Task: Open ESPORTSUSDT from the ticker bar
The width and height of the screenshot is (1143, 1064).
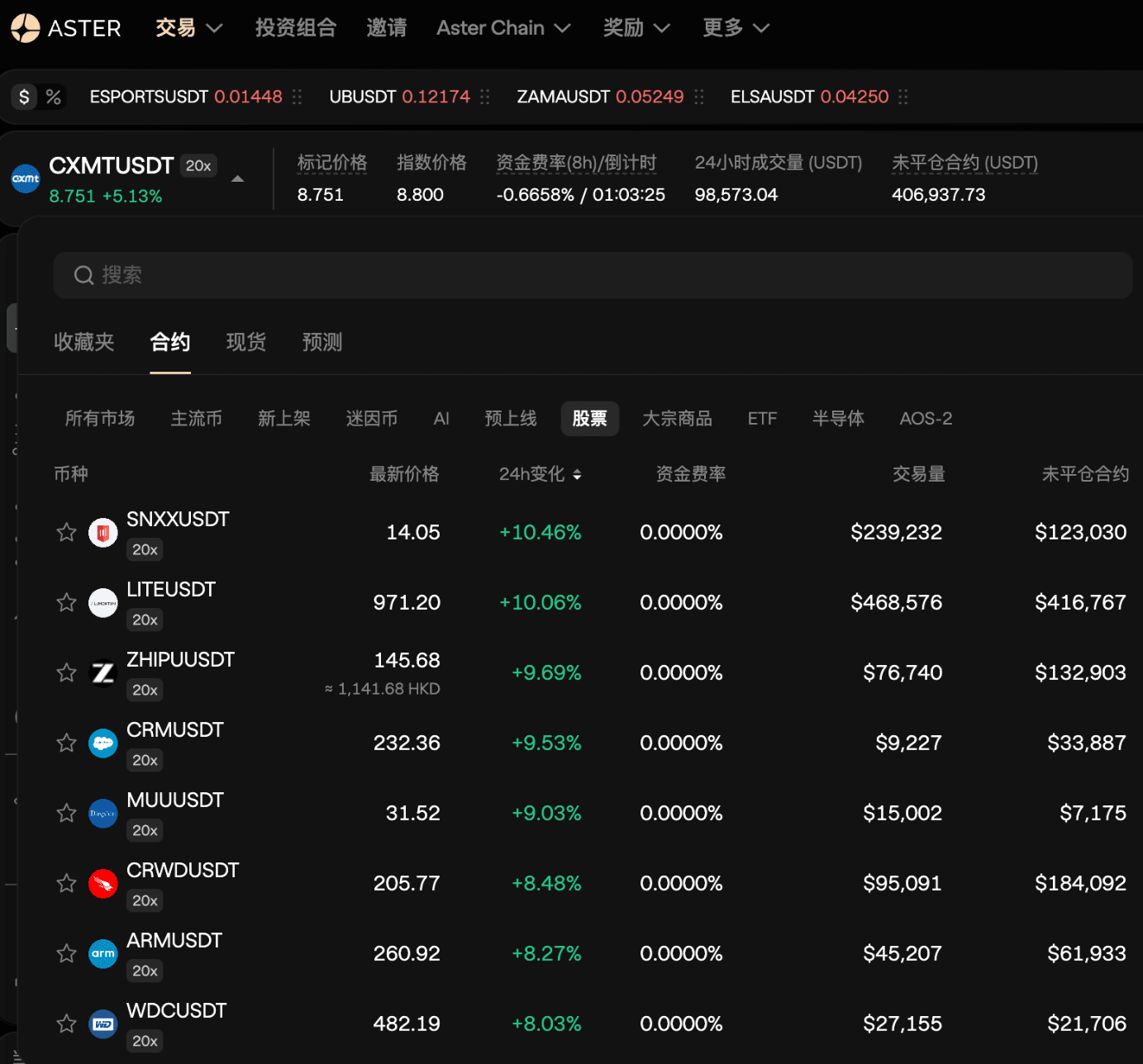Action: (x=186, y=97)
